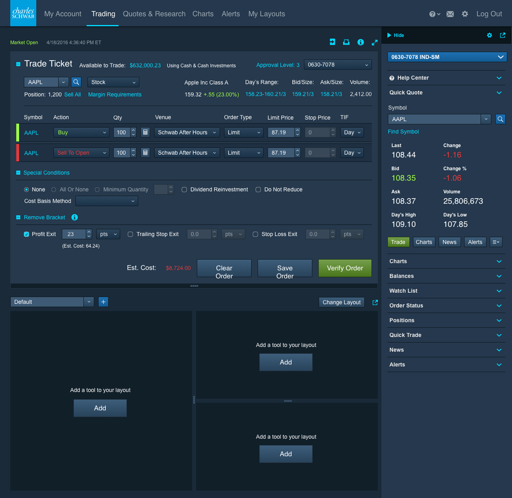Click the Log Out link
The height and width of the screenshot is (498, 512).
click(x=489, y=14)
